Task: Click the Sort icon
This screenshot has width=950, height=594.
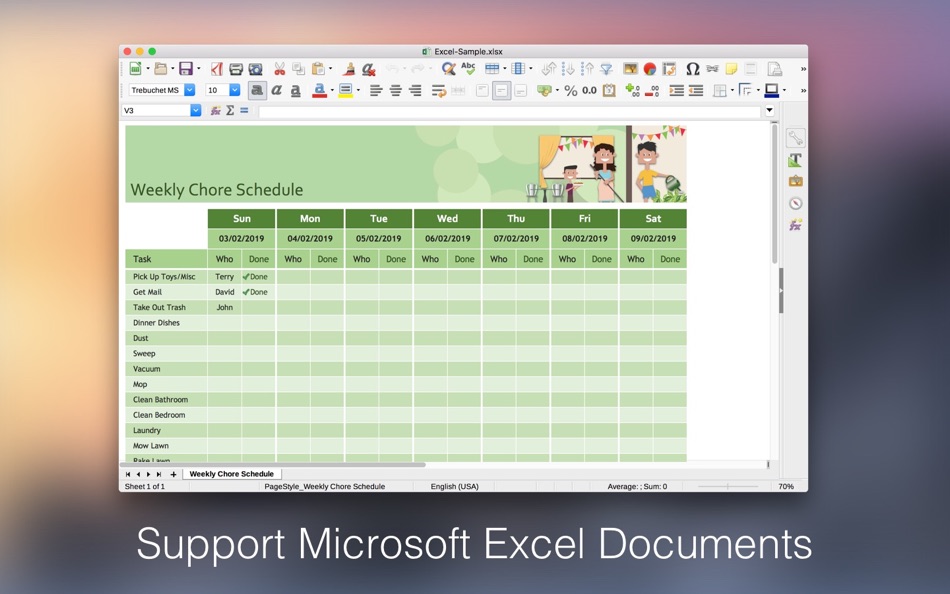Action: click(x=549, y=68)
